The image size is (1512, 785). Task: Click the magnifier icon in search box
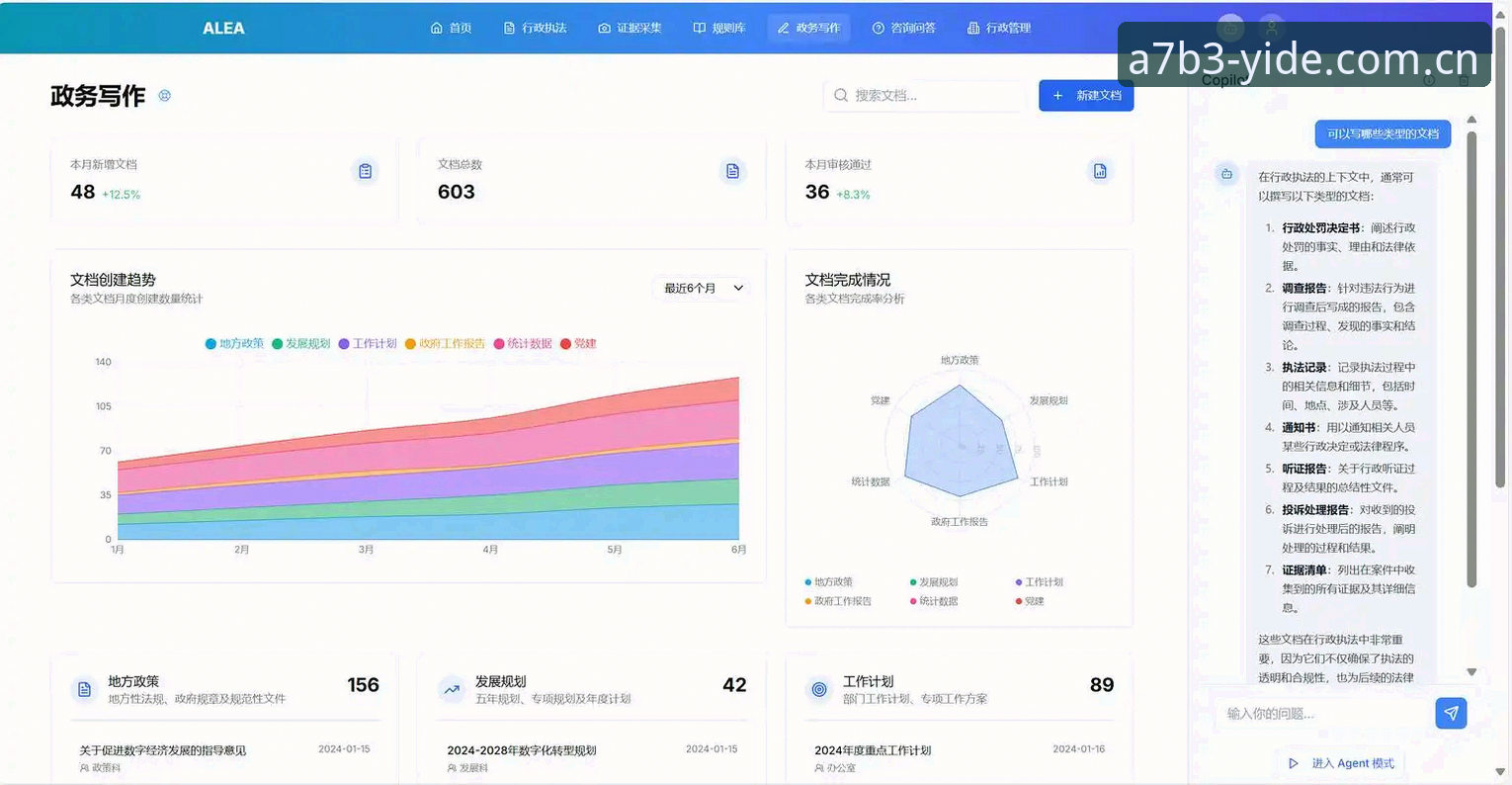841,96
